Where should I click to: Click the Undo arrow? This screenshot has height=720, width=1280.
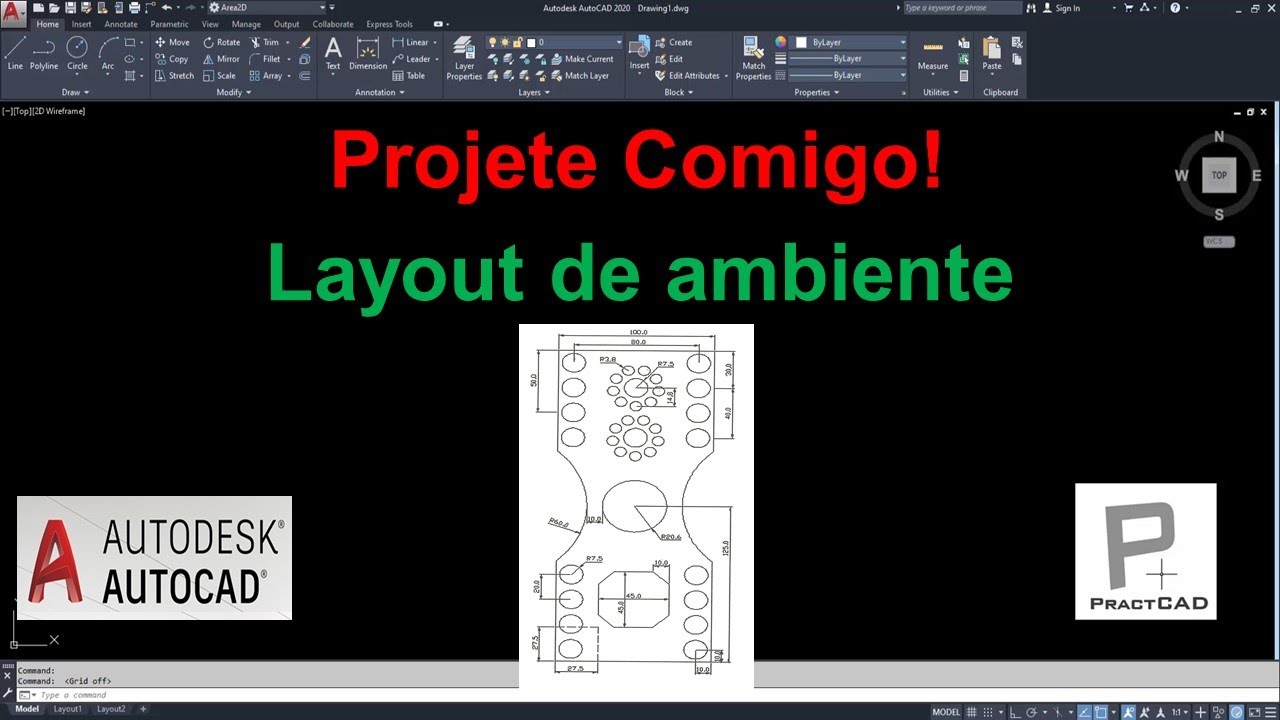pyautogui.click(x=166, y=7)
